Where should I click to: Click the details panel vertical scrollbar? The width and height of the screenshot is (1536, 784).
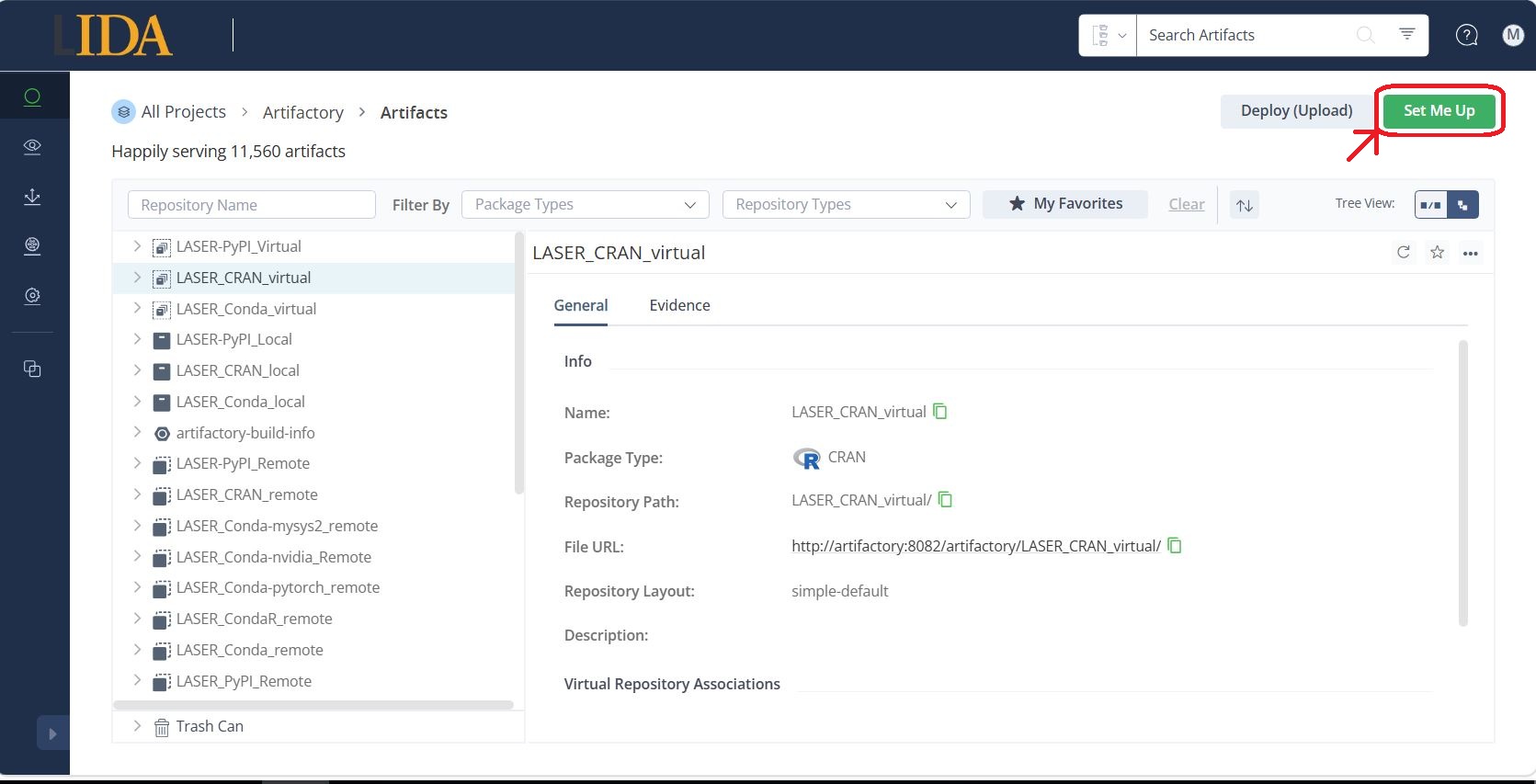pos(1462,483)
